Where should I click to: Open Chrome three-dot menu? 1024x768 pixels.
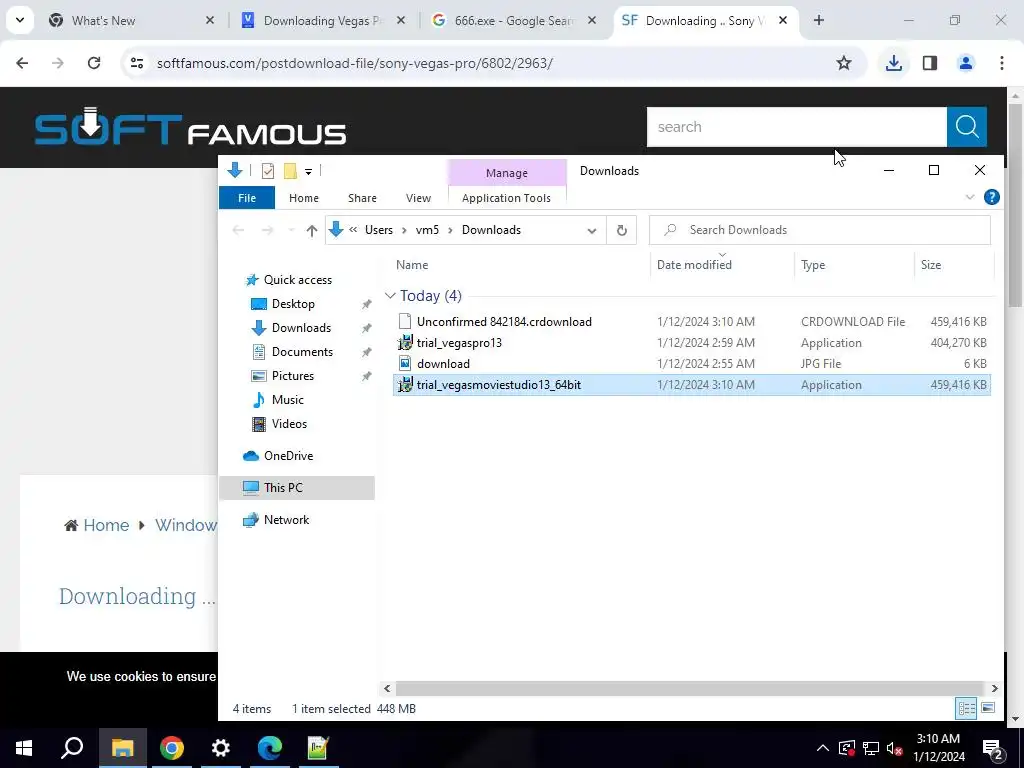(1002, 63)
